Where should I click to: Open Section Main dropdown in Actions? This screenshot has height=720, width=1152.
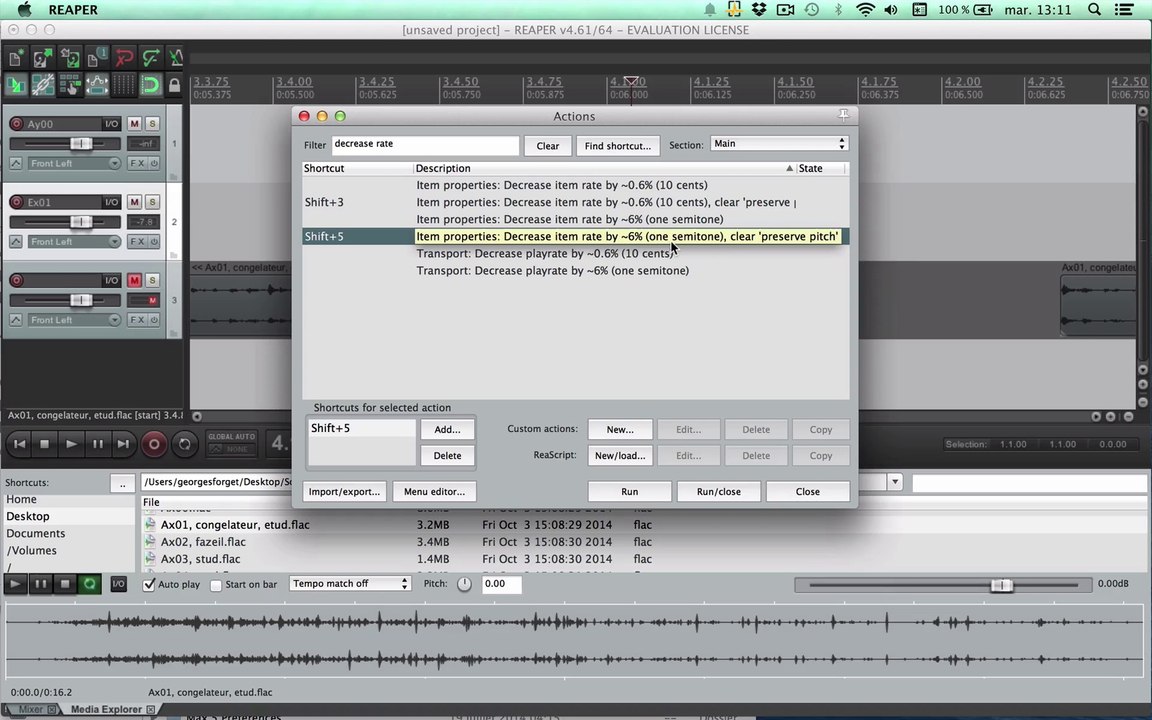(x=779, y=144)
